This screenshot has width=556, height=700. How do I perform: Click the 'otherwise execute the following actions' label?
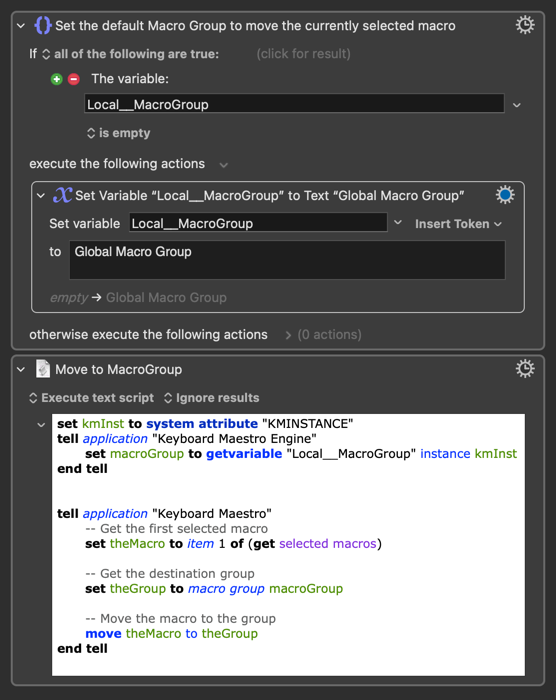pyautogui.click(x=148, y=334)
